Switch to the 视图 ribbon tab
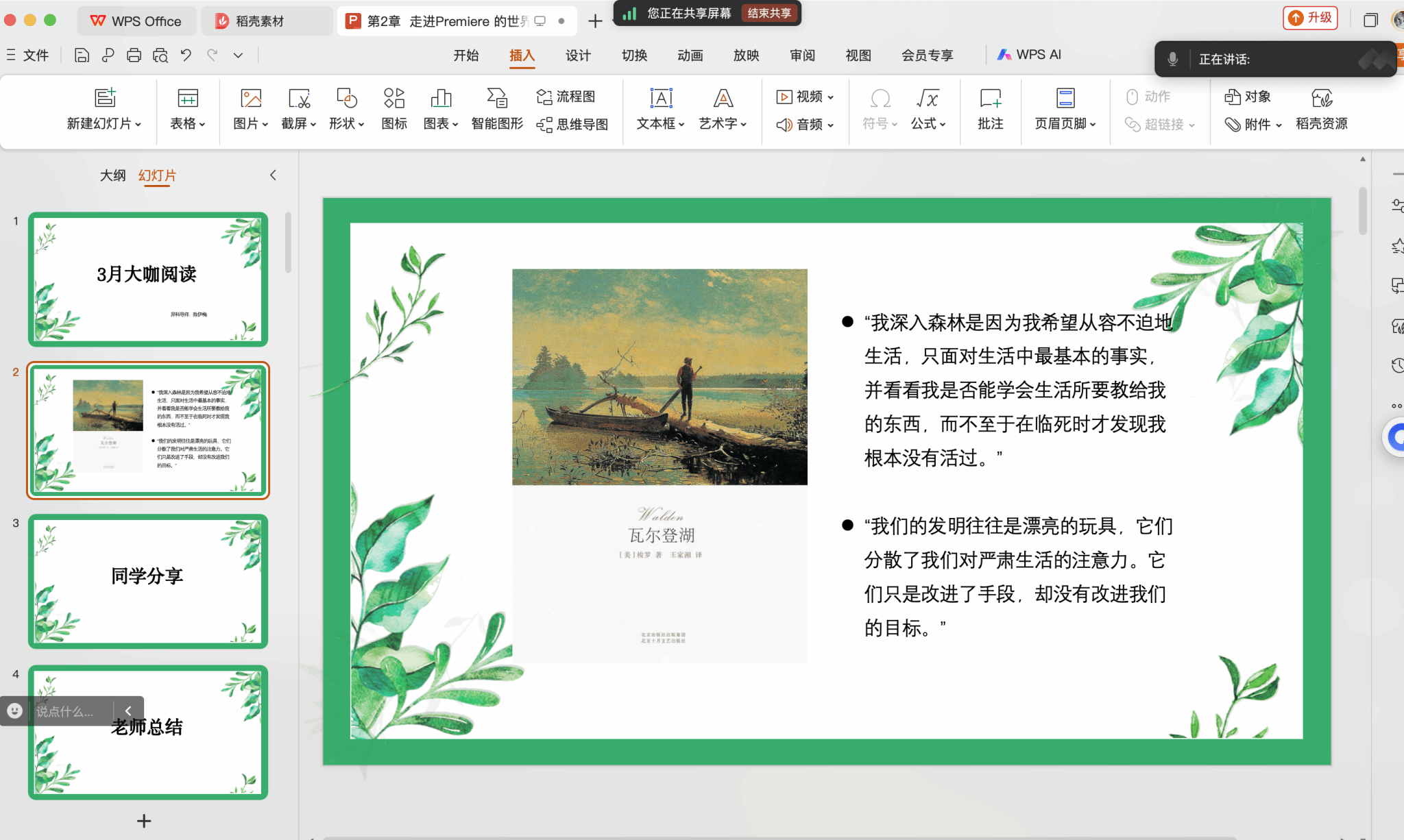 pyautogui.click(x=858, y=55)
